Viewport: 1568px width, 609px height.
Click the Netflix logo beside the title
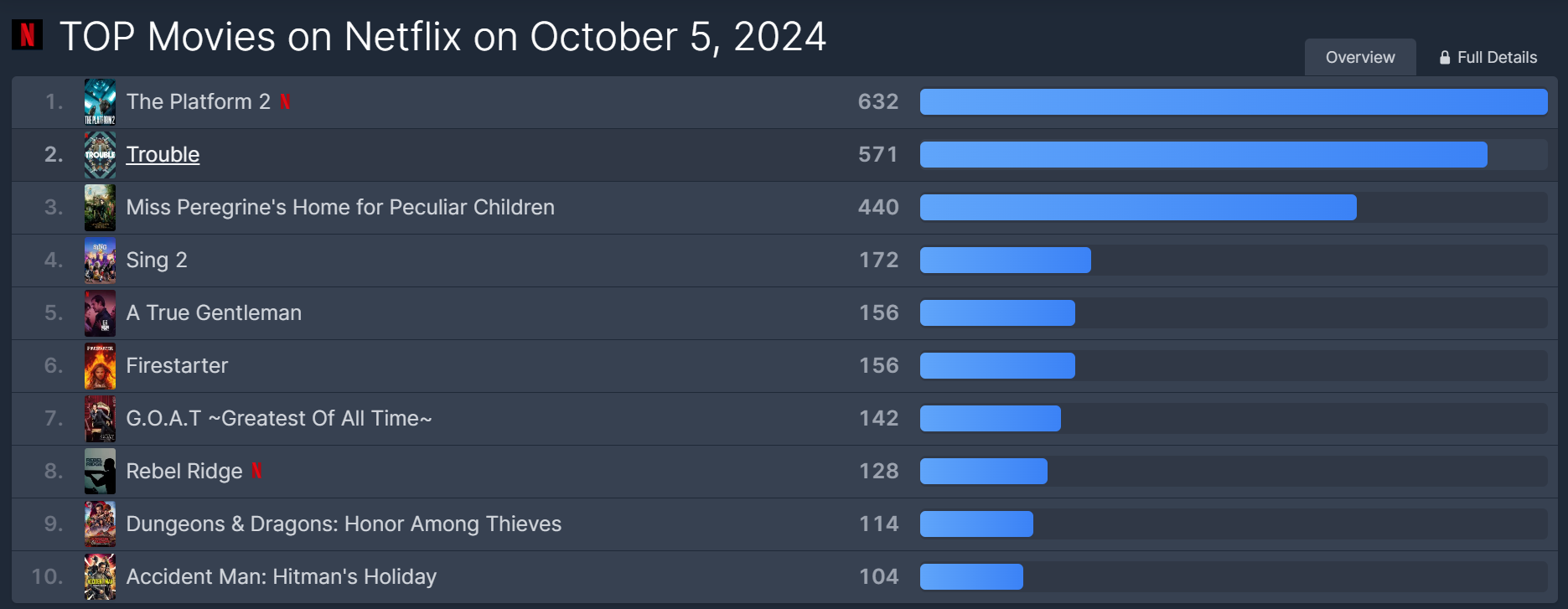[x=27, y=35]
